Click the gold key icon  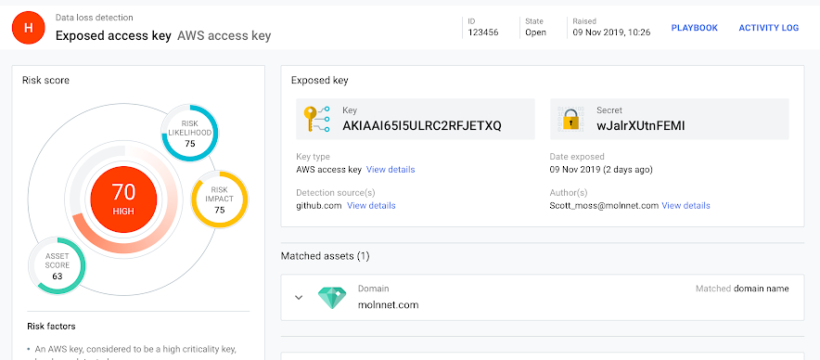(317, 119)
